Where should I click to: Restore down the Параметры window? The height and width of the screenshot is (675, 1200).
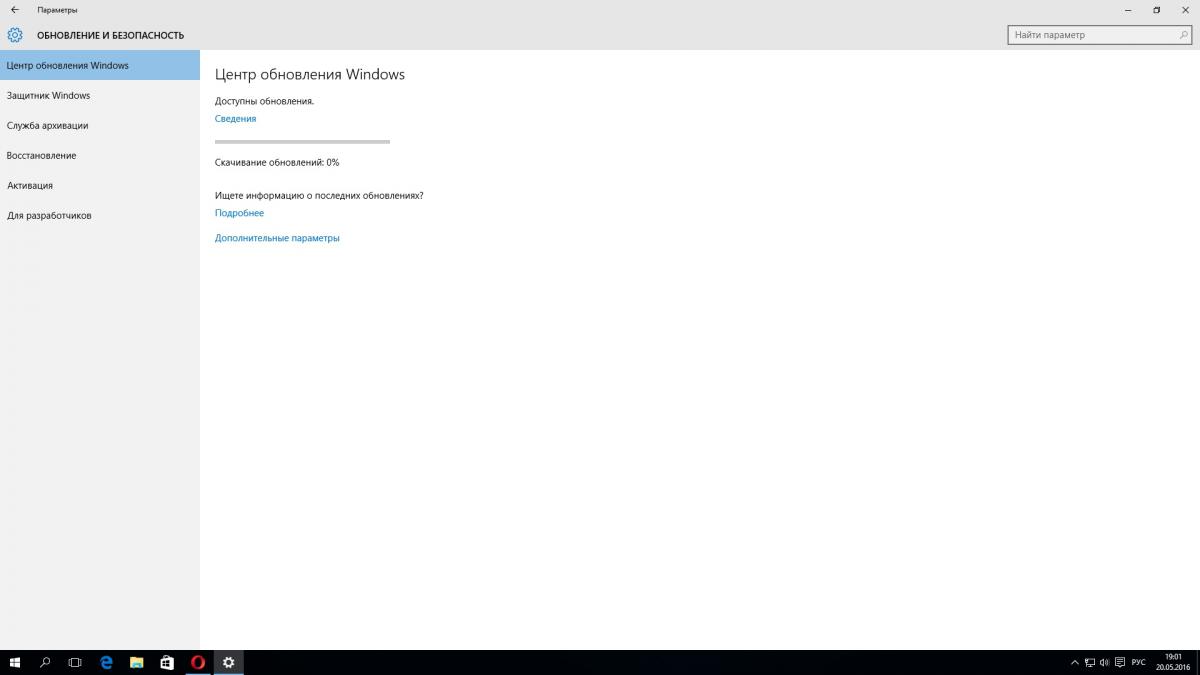1156,10
